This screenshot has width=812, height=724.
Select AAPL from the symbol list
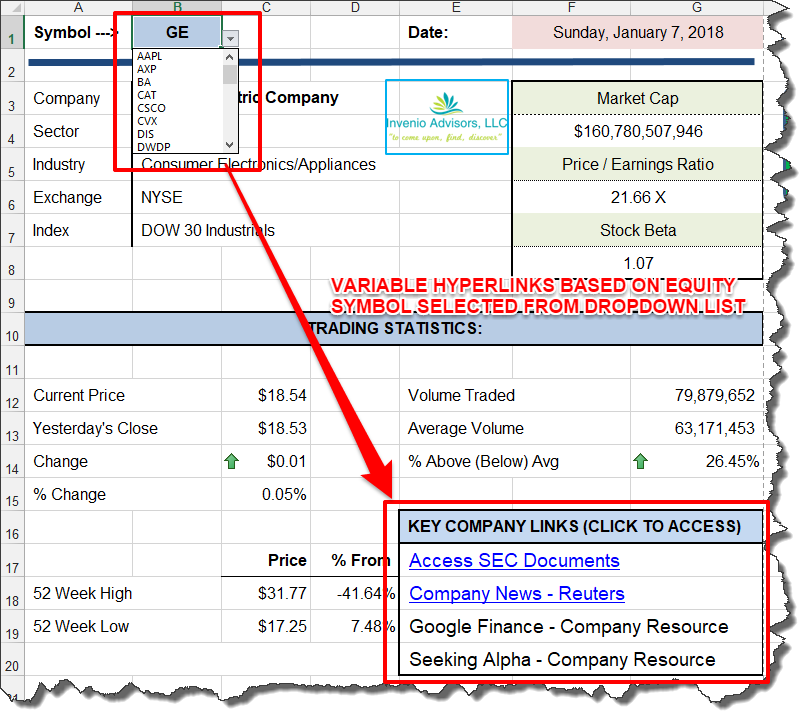[x=149, y=58]
